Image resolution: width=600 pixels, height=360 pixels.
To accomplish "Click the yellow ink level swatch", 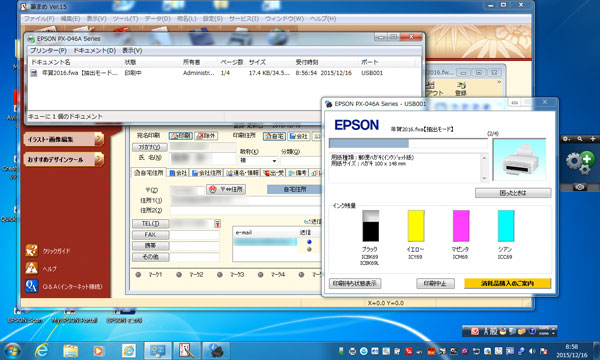I will (416, 226).
